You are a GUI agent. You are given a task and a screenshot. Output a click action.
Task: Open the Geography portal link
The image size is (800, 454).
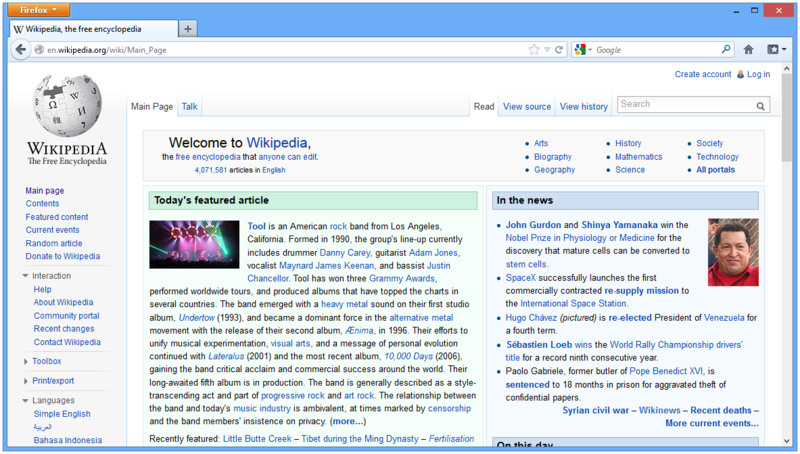pos(554,170)
